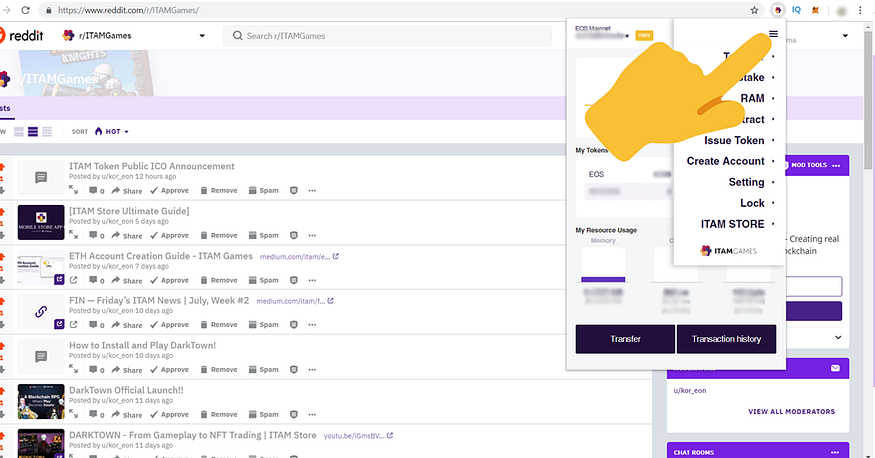Image resolution: width=875 pixels, height=458 pixels.
Task: Upvote the DarkTown Official Launch post
Action: [x=2, y=391]
